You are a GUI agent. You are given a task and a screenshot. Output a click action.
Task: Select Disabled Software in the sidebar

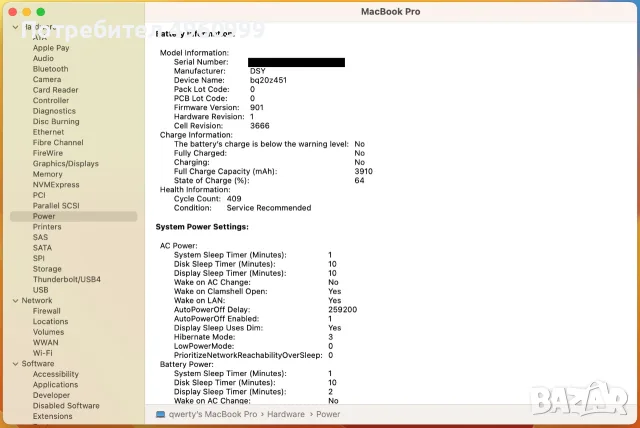[x=66, y=406]
